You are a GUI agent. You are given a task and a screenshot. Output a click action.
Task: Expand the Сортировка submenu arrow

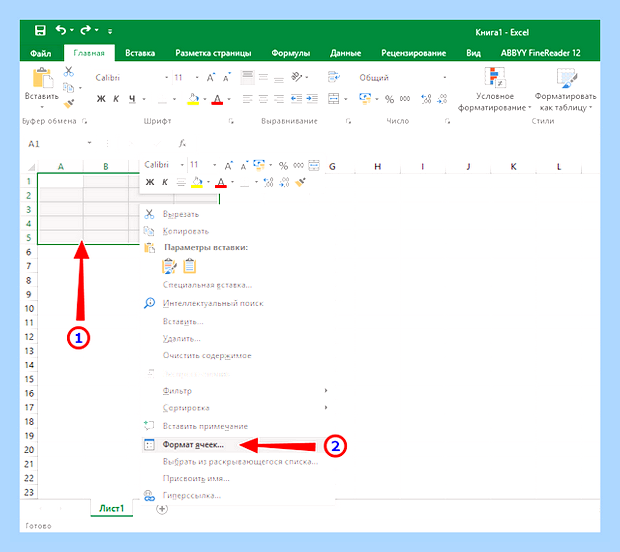pos(326,408)
